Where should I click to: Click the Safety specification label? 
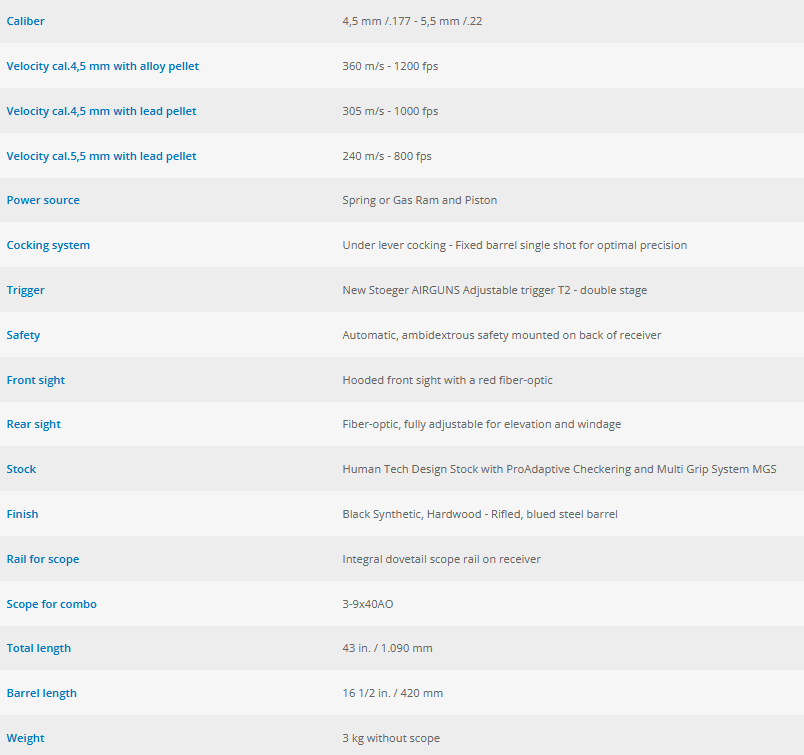[x=23, y=335]
